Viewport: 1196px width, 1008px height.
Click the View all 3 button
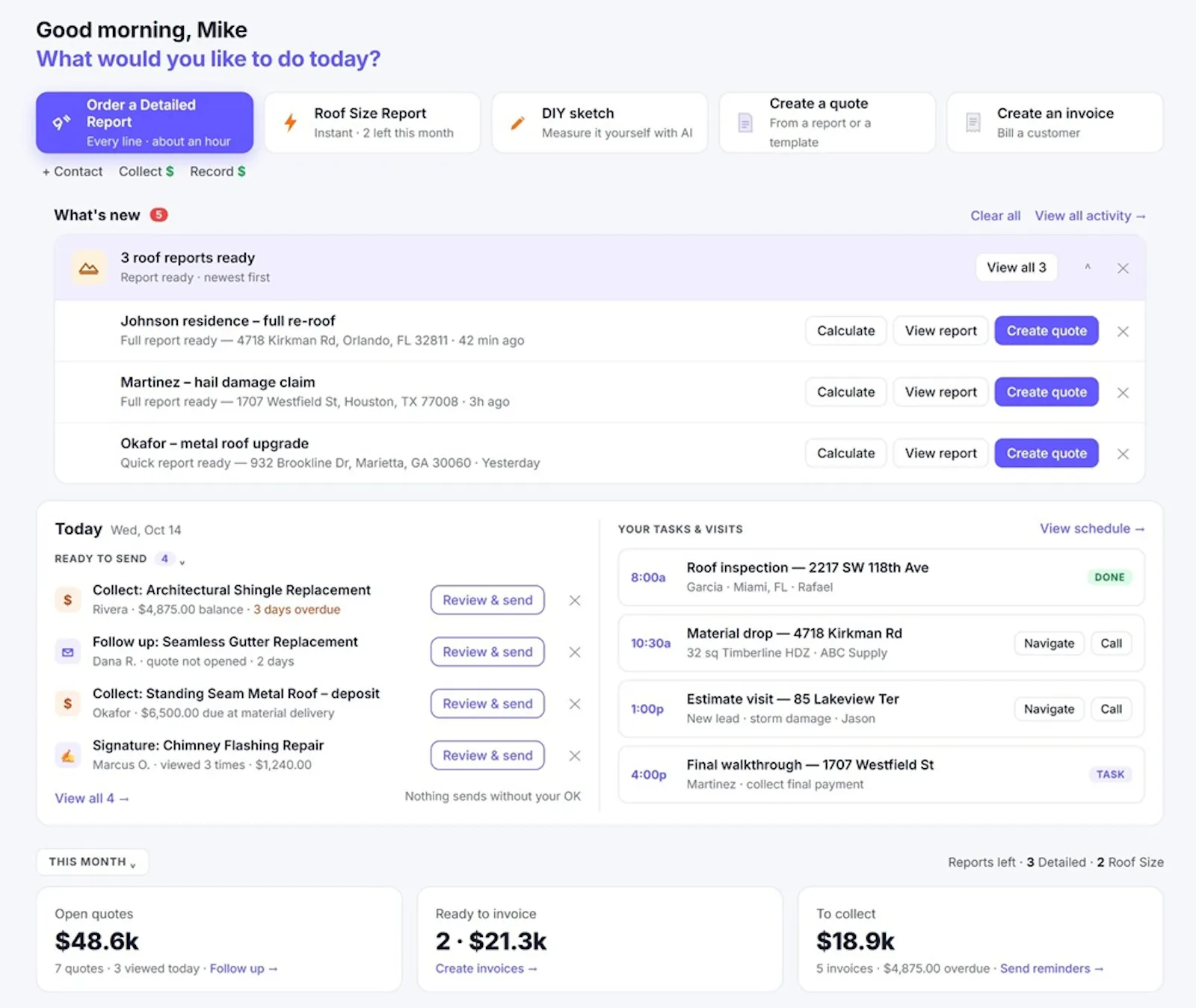tap(1017, 268)
